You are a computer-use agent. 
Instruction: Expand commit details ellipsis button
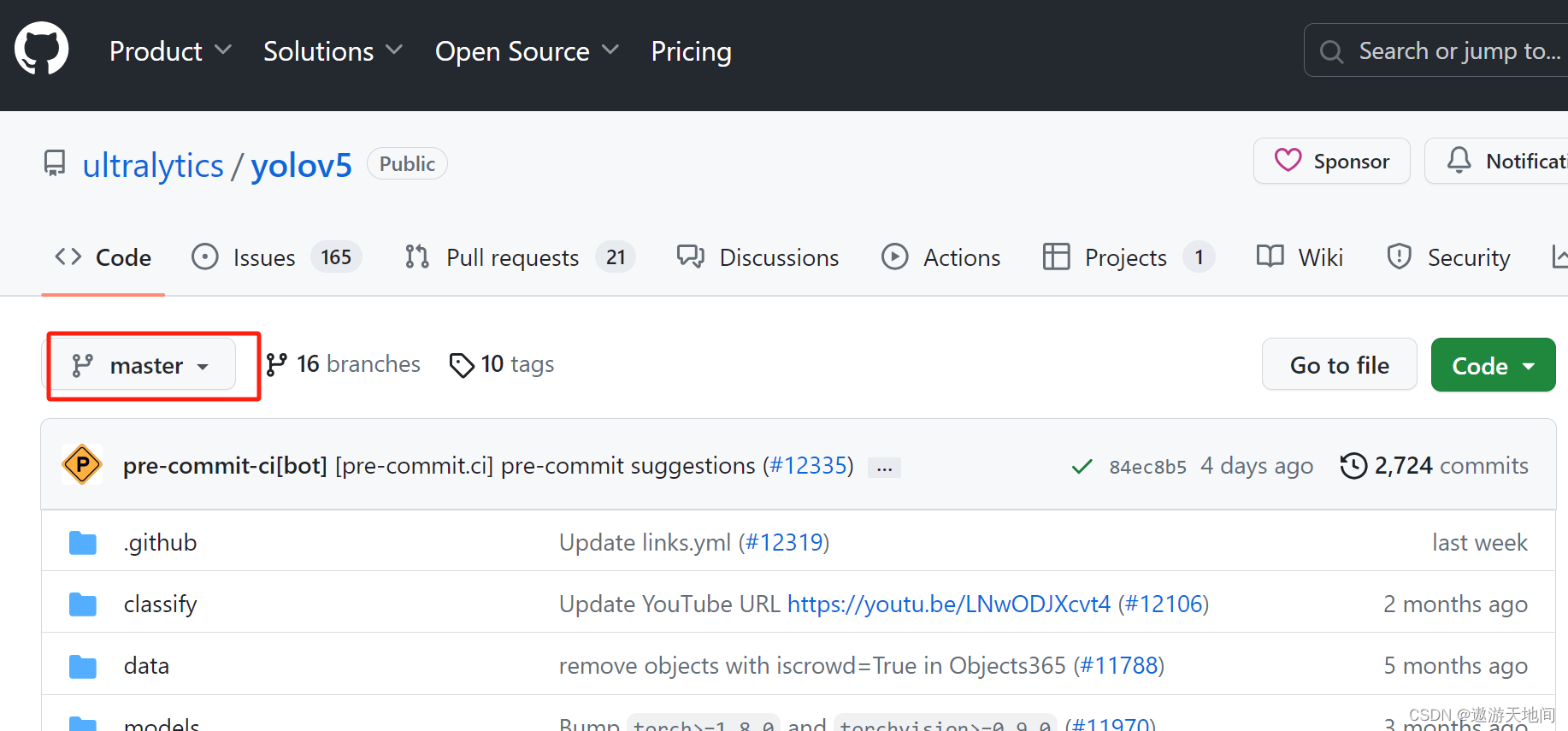tap(884, 468)
